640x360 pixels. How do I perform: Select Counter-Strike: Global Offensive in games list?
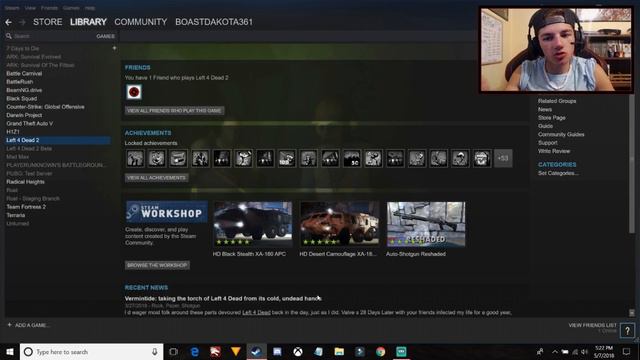tap(45, 107)
